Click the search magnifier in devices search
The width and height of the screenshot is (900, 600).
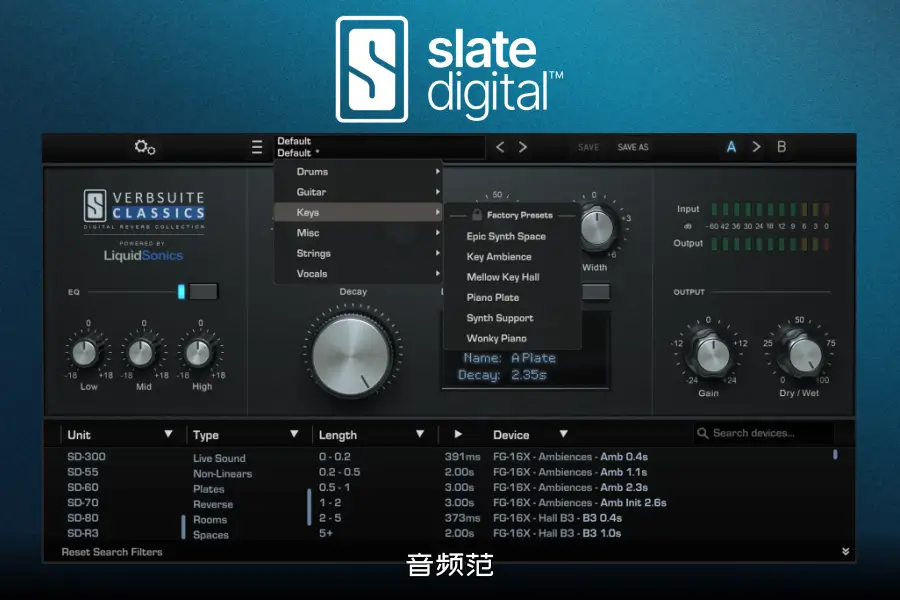[x=705, y=433]
